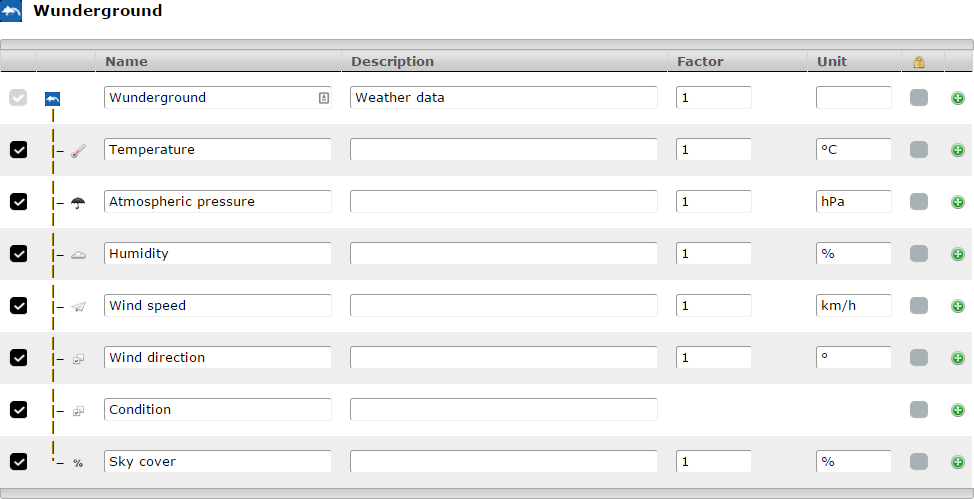This screenshot has width=974, height=499.
Task: Click the Sky cover factor field
Action: click(x=714, y=462)
